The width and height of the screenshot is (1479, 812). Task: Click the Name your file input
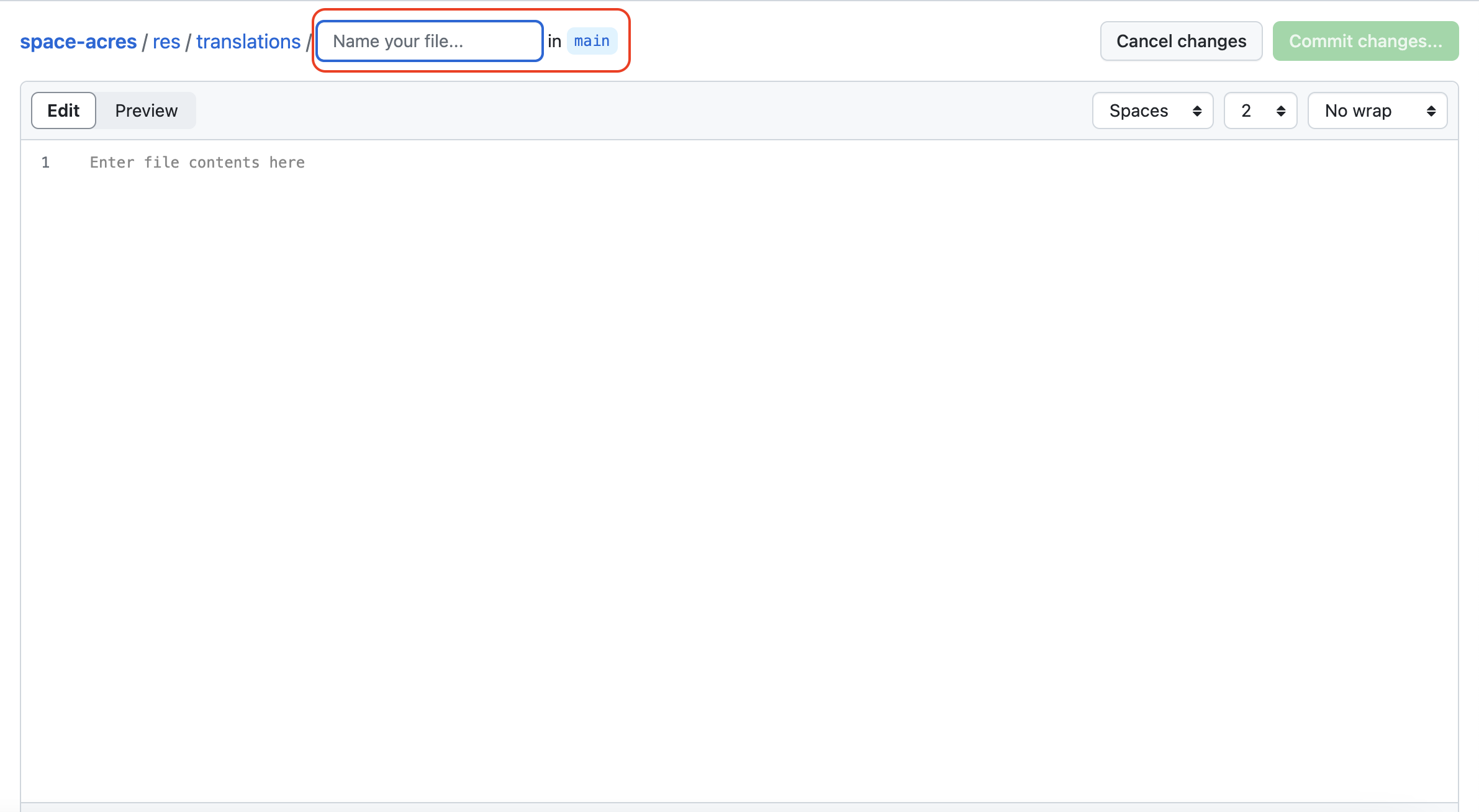point(429,41)
